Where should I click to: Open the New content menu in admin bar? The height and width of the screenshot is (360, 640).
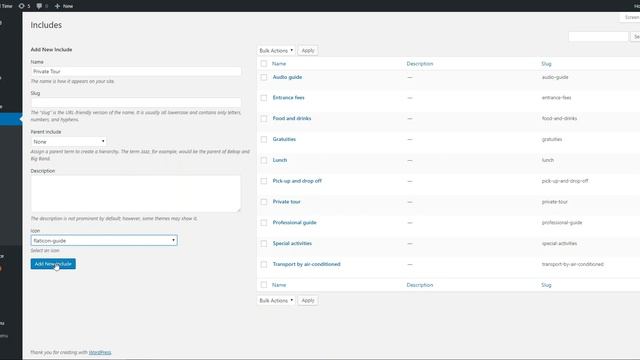coord(64,6)
